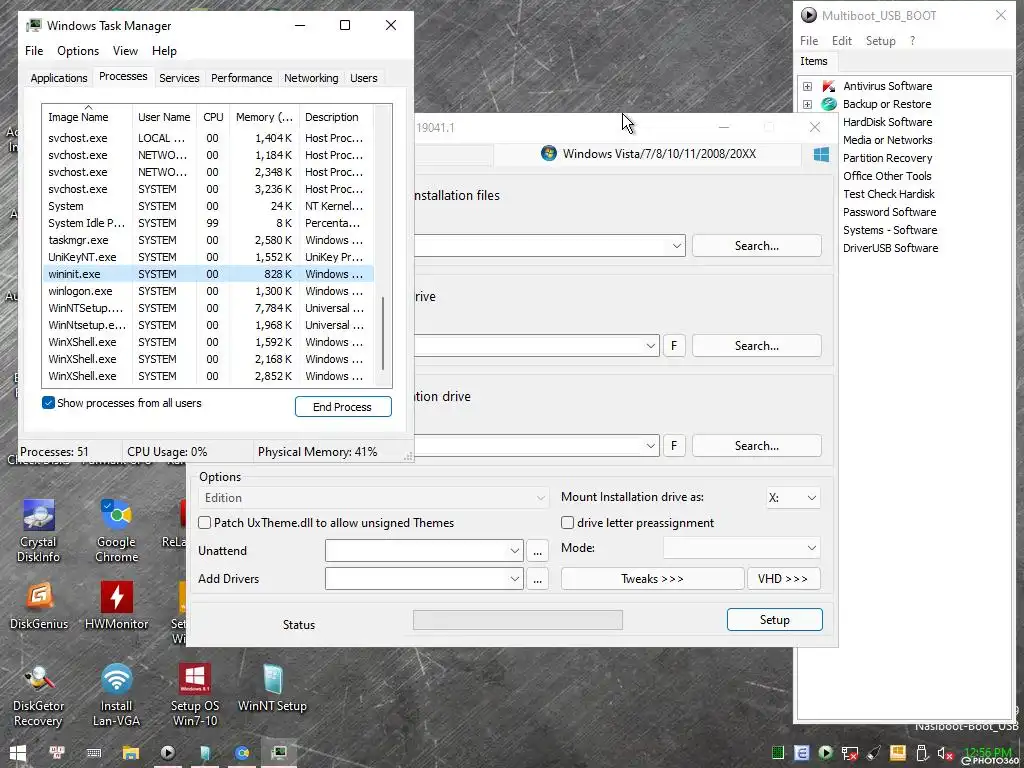Click Chrome-style icon in taskbar
Screen dimensions: 1024x768
[x=242, y=753]
